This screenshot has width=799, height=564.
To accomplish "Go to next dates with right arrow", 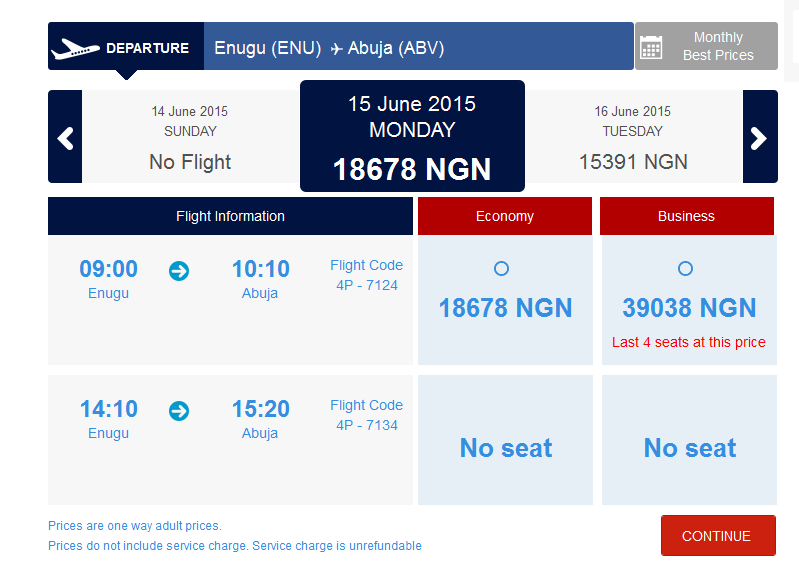I will pos(760,137).
